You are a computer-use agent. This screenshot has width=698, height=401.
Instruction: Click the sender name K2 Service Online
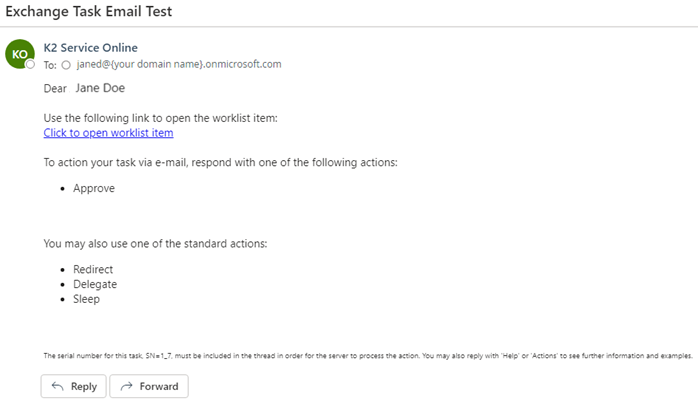[91, 47]
